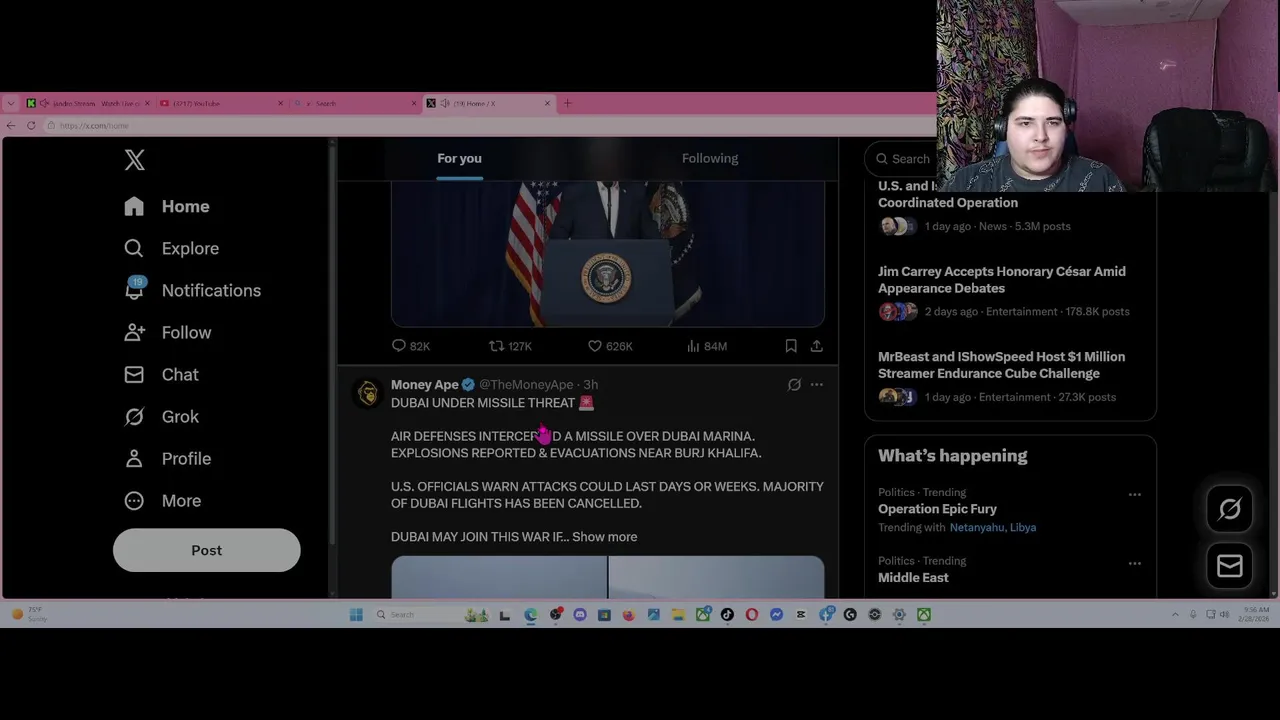Click the Netanyahu trending link
Screen dimensions: 1280x720
(978, 527)
